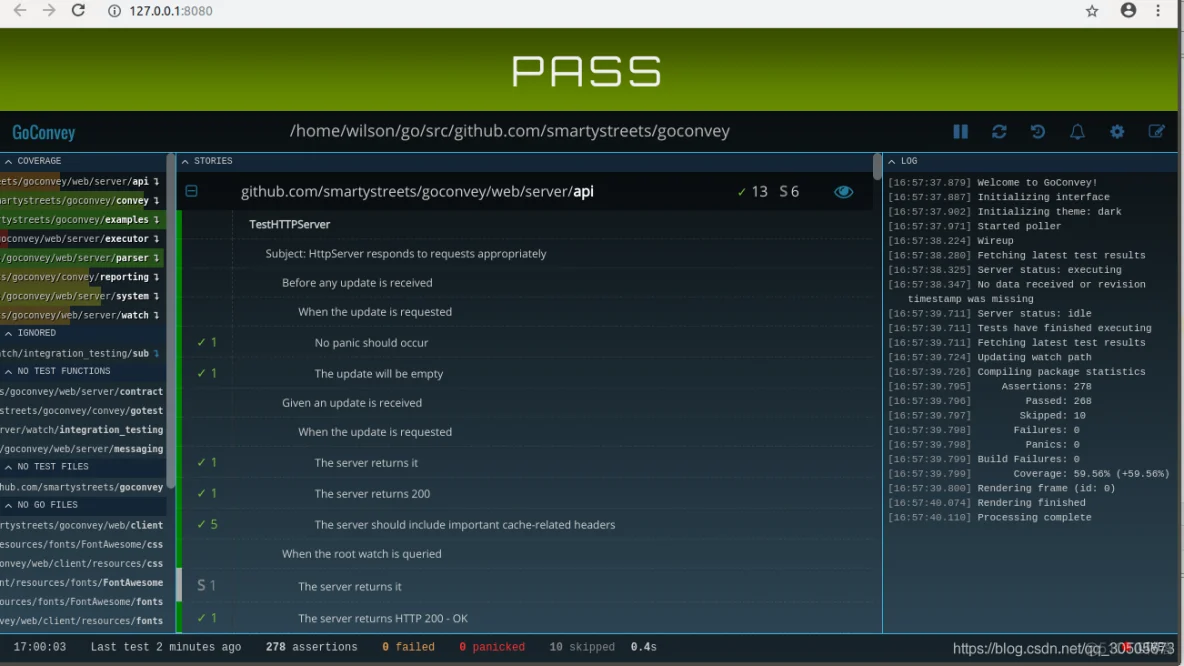Open coverage for web/server/api package
The height and width of the screenshot is (666, 1184).
pyautogui.click(x=82, y=181)
